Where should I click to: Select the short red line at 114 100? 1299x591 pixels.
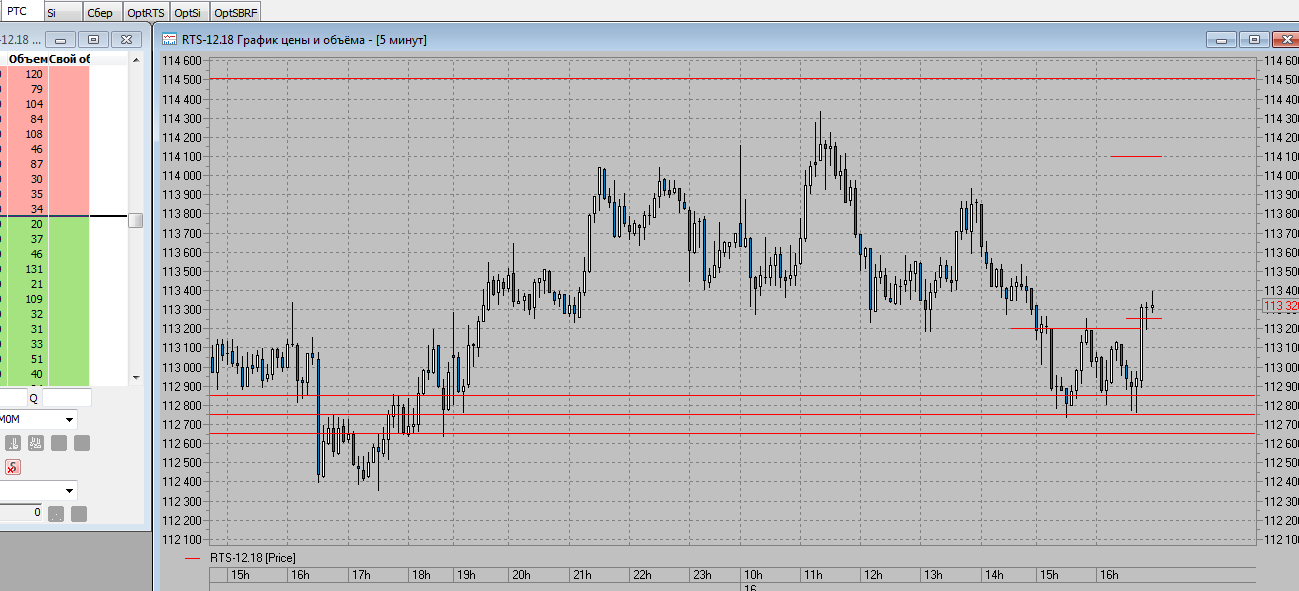coord(1136,156)
